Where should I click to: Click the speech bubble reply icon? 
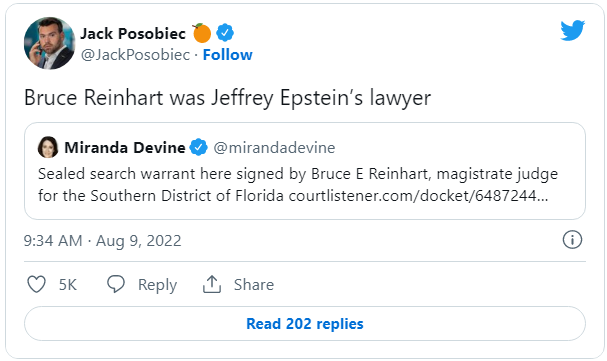pyautogui.click(x=116, y=284)
